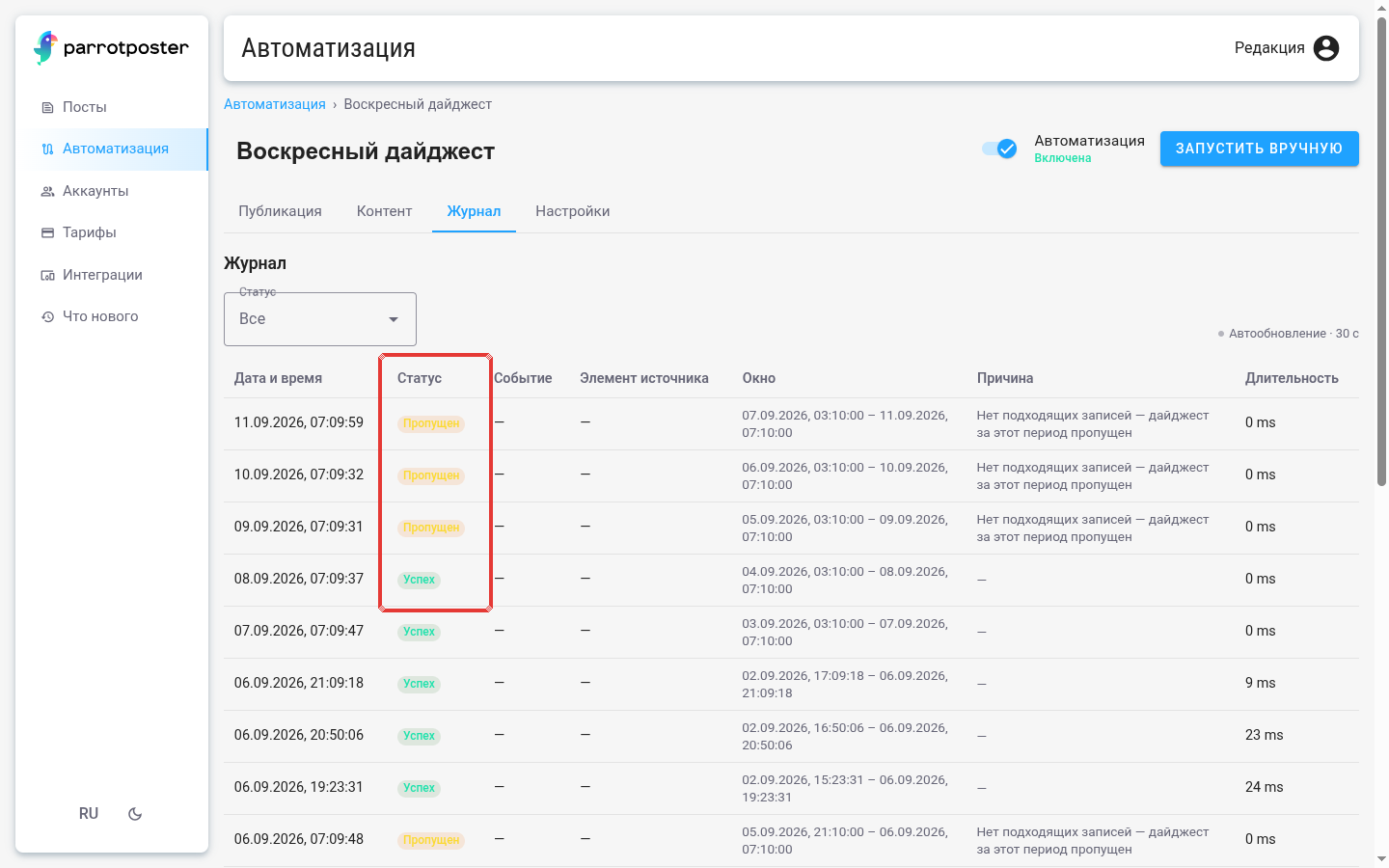This screenshot has width=1389, height=868.
Task: Select the Журнал tab
Action: [x=474, y=211]
